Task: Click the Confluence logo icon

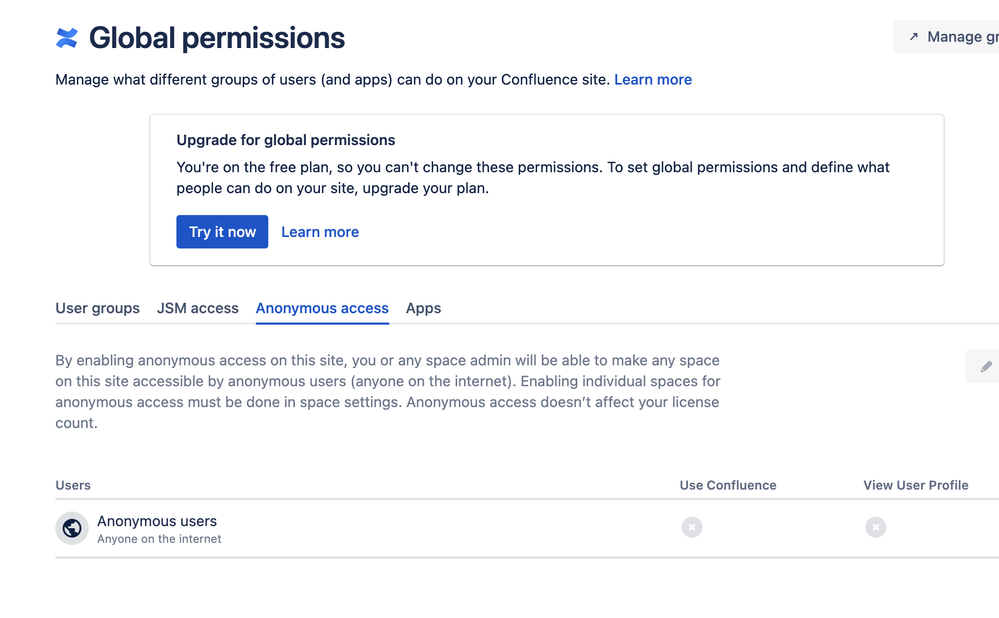Action: 67,38
